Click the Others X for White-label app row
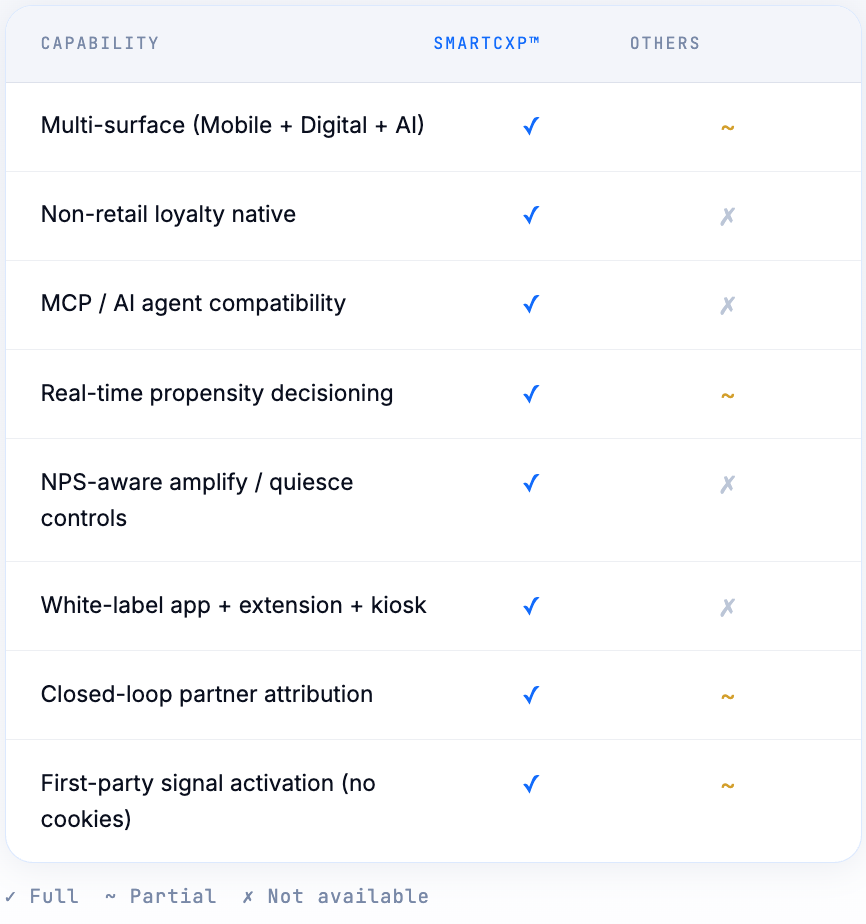The image size is (866, 924). (x=728, y=607)
